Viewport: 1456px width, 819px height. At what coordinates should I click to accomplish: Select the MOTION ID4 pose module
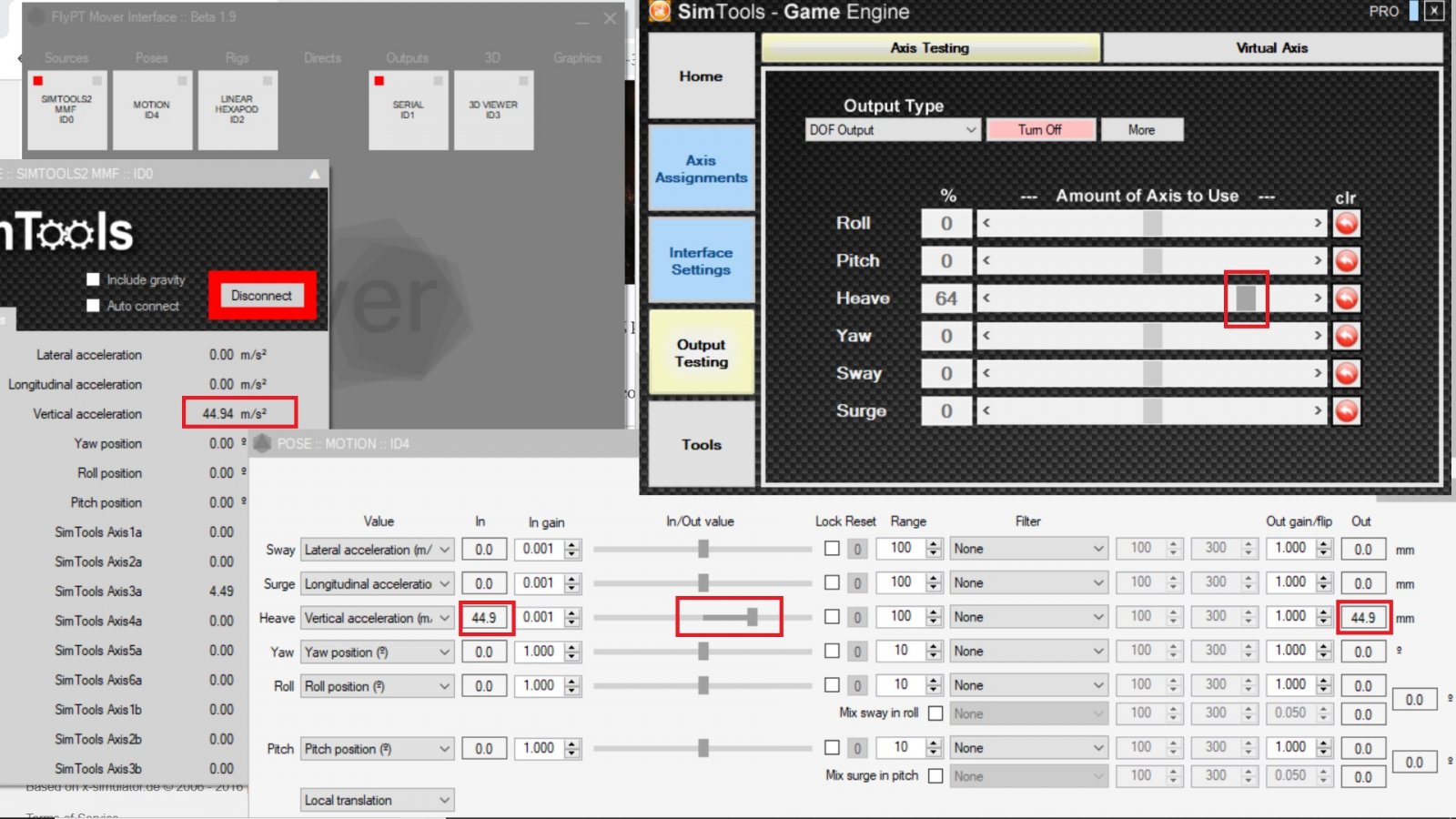152,109
